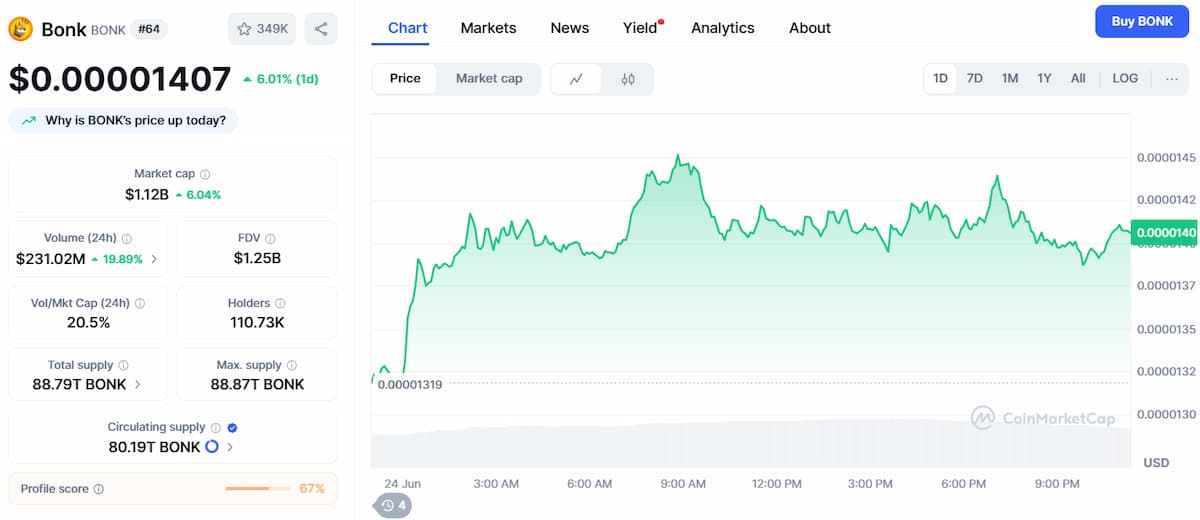Click the Buy BONK button
The width and height of the screenshot is (1200, 520).
tap(1142, 21)
